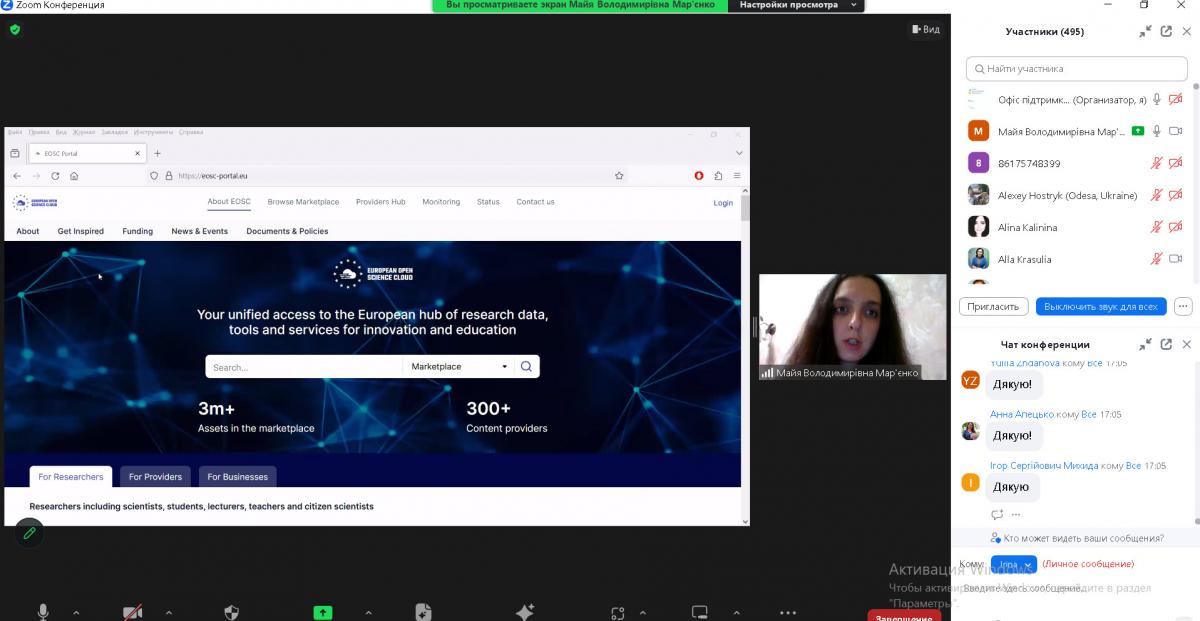Close the conference chat panel
The image size is (1200, 621).
[1187, 344]
